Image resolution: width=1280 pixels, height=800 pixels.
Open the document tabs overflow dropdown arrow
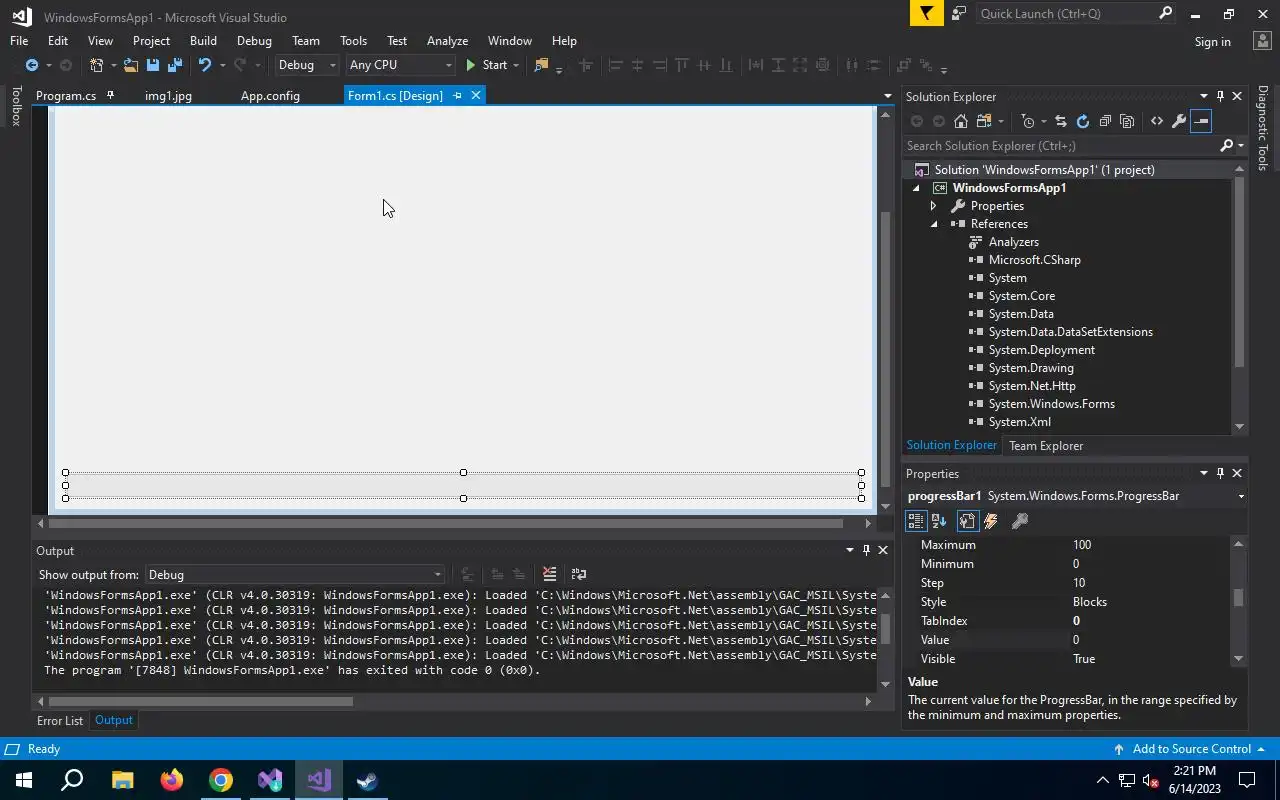click(887, 96)
